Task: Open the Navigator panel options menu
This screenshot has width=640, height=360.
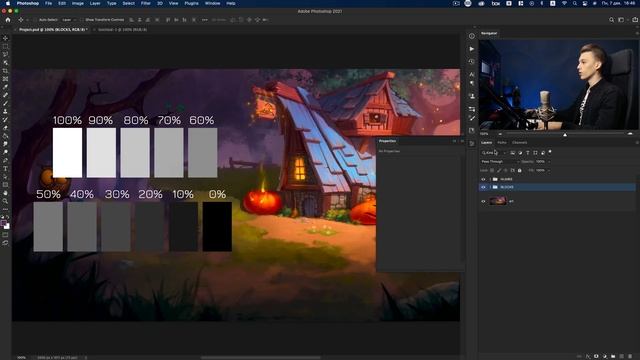Action: 637,33
